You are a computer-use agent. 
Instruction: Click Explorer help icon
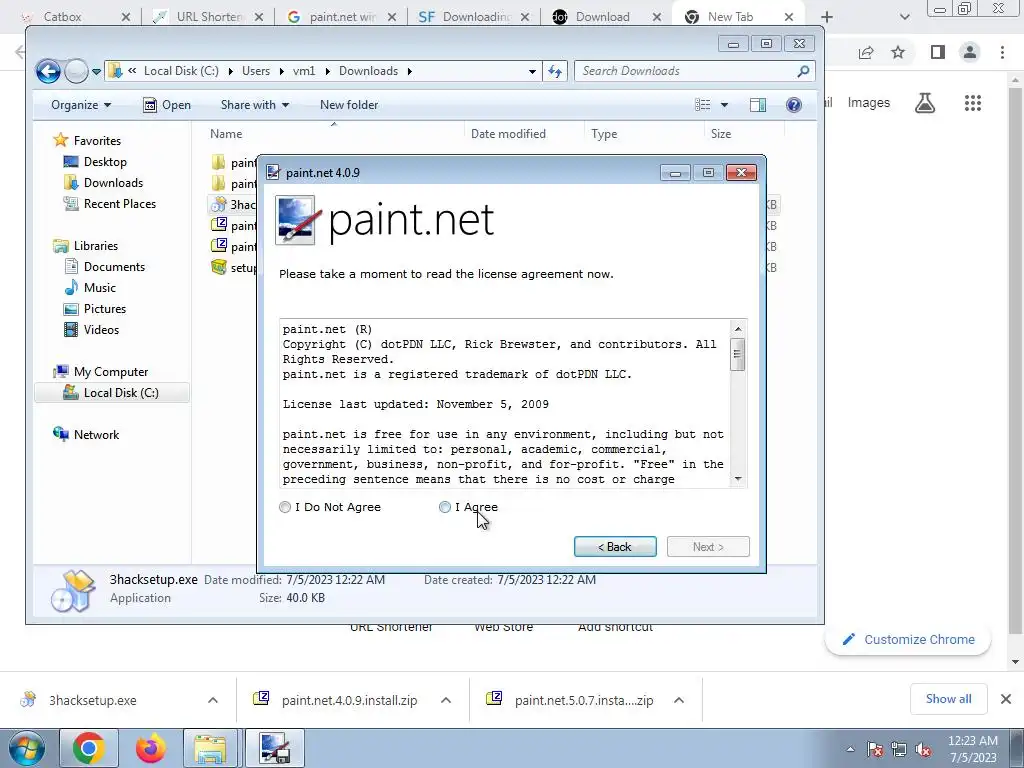(x=793, y=104)
